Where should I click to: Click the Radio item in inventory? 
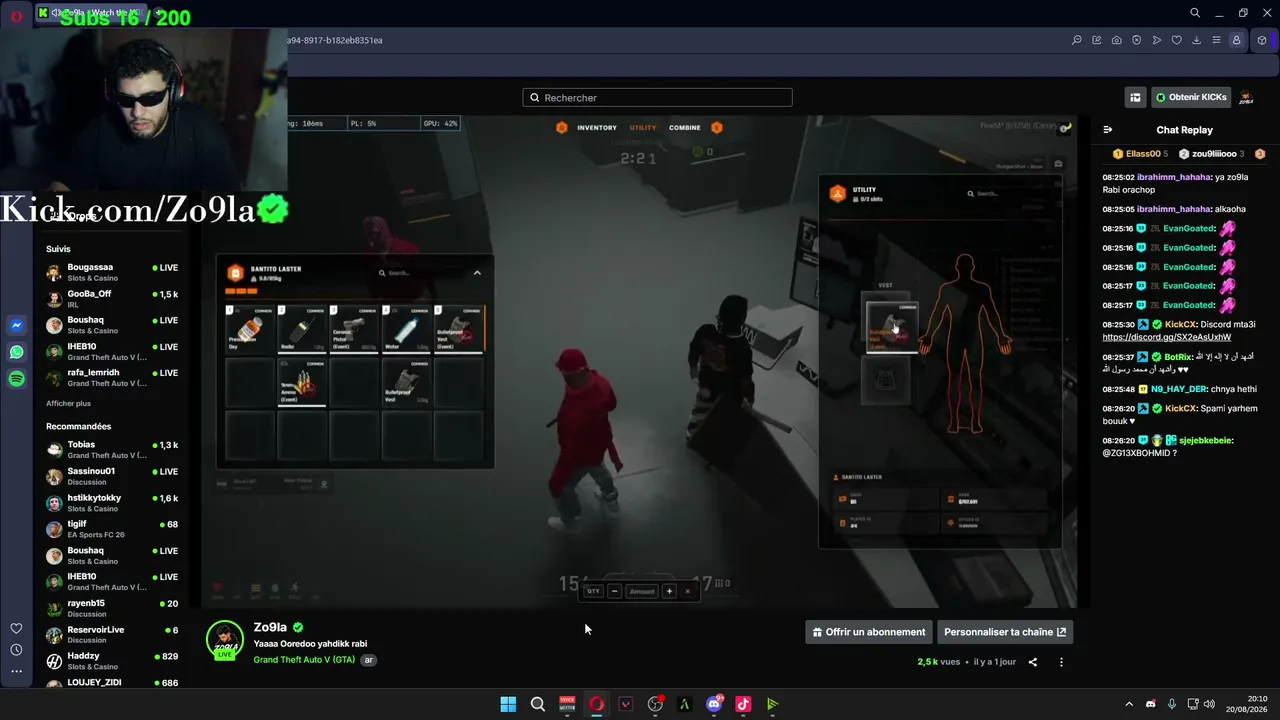tap(302, 329)
